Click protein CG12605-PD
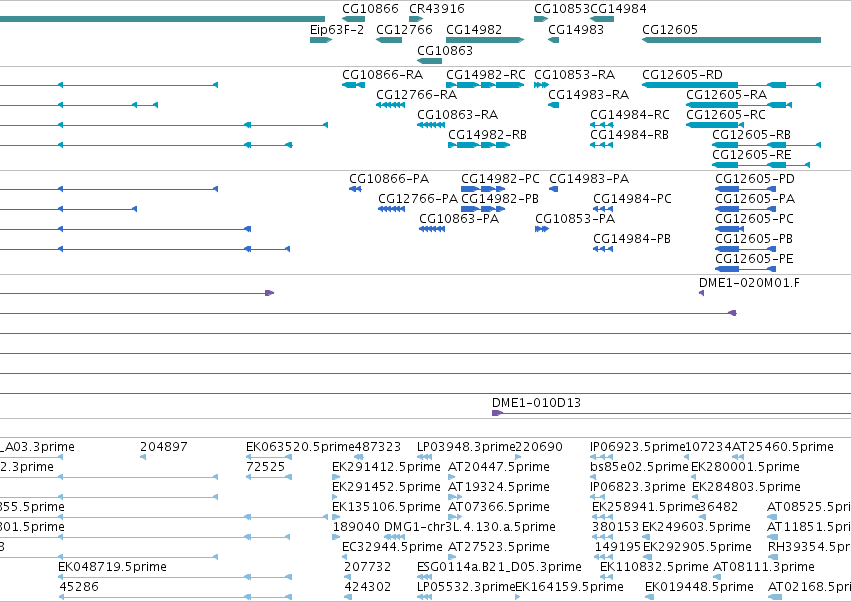The image size is (851, 602). [x=754, y=179]
